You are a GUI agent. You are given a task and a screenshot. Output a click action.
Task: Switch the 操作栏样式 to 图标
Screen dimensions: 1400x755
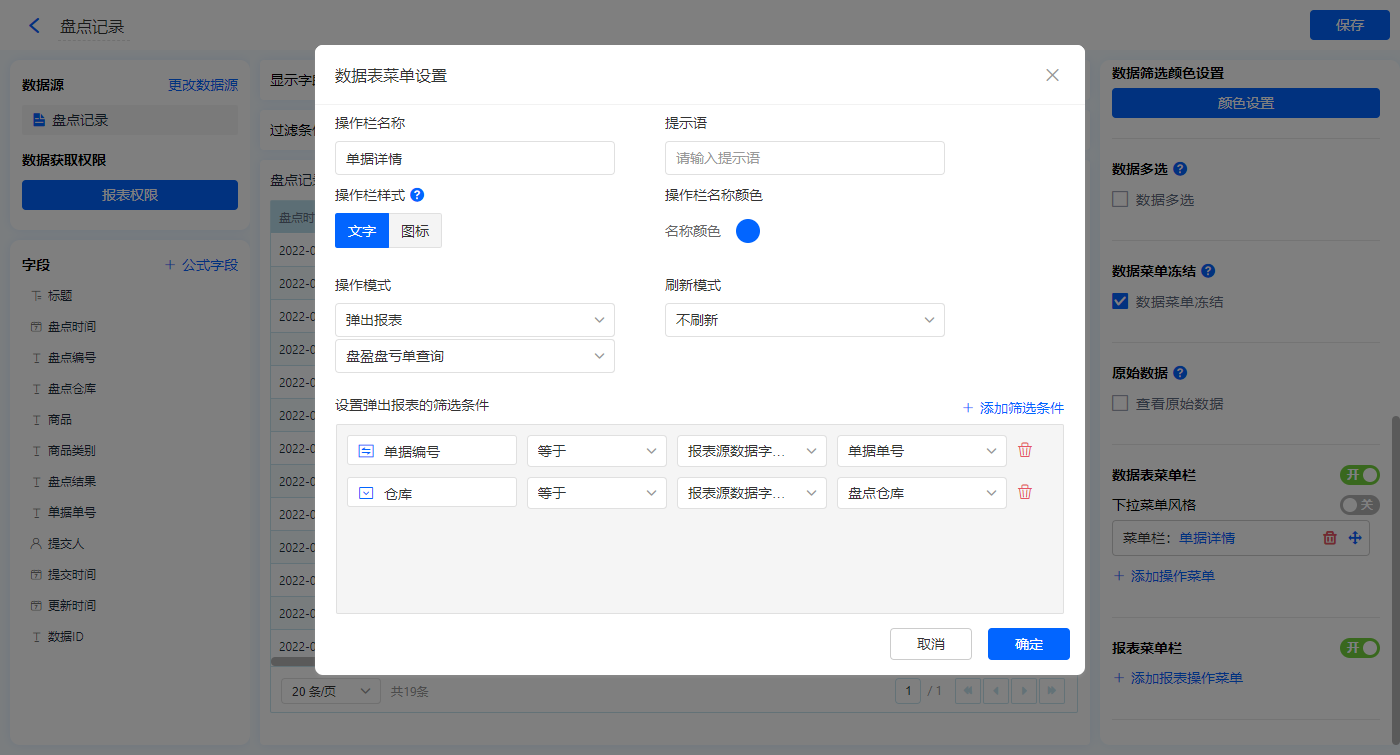[415, 231]
